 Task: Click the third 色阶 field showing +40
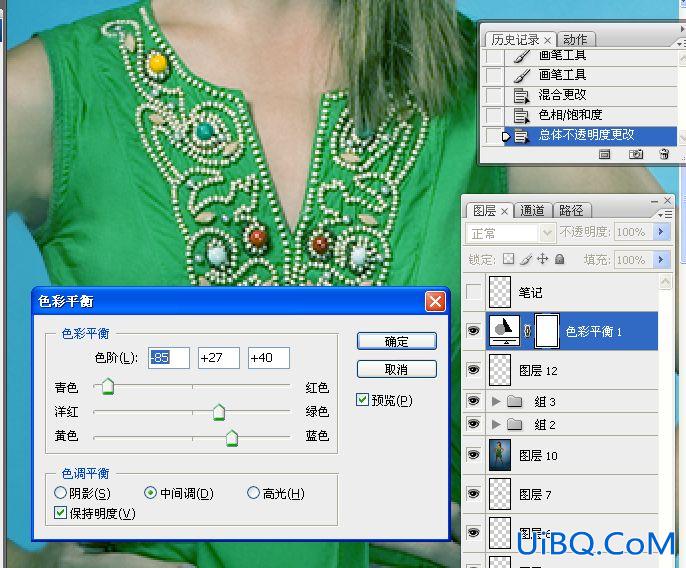tap(269, 358)
